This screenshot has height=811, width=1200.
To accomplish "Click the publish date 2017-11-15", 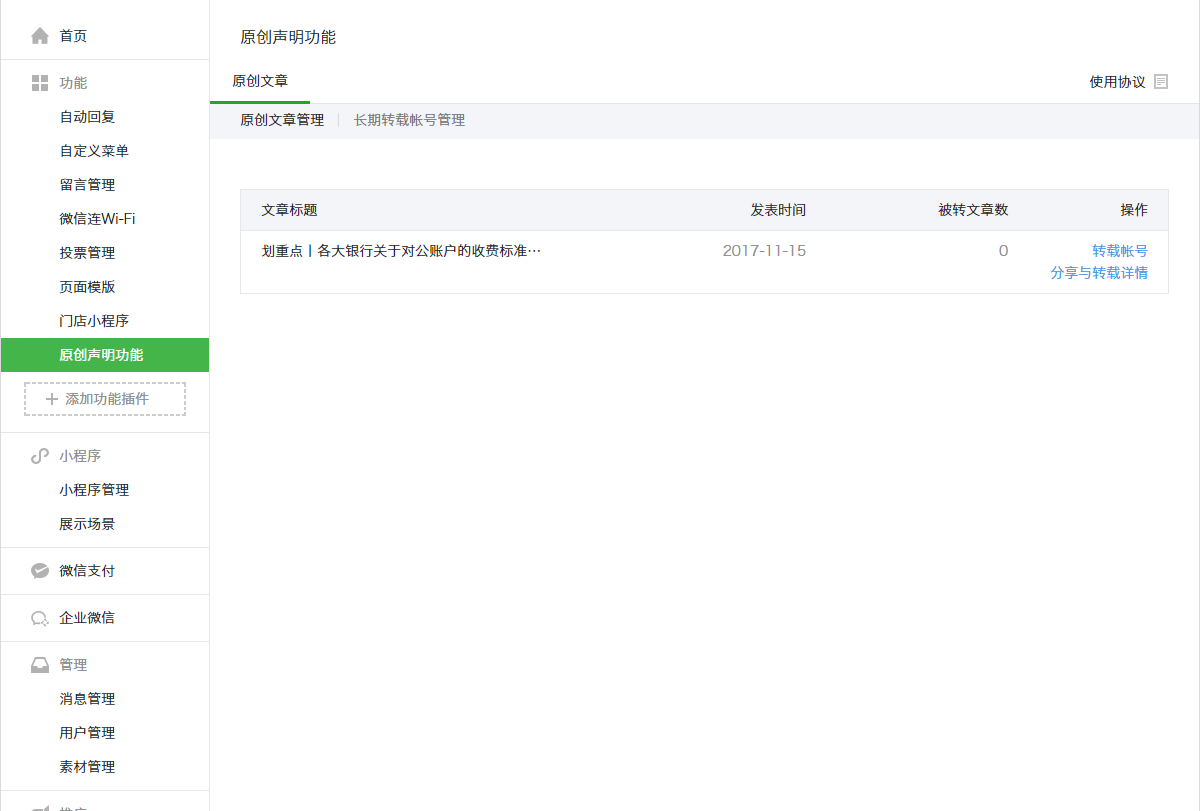I will pos(764,251).
